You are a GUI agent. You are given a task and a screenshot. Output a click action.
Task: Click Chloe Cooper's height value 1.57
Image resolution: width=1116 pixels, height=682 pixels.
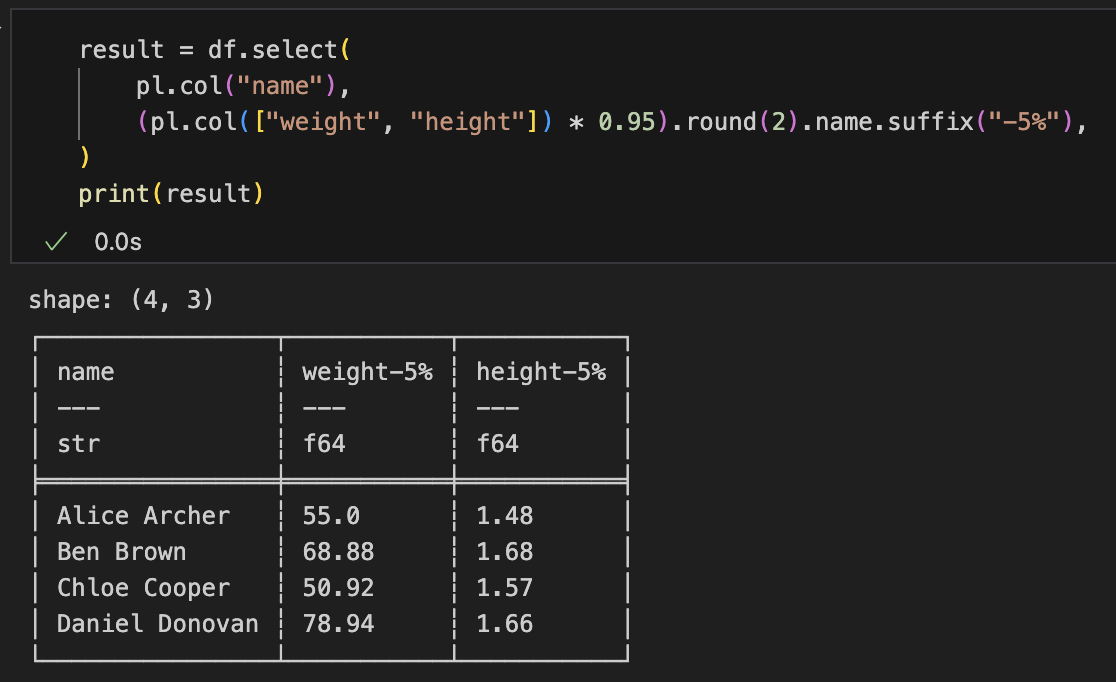click(504, 588)
